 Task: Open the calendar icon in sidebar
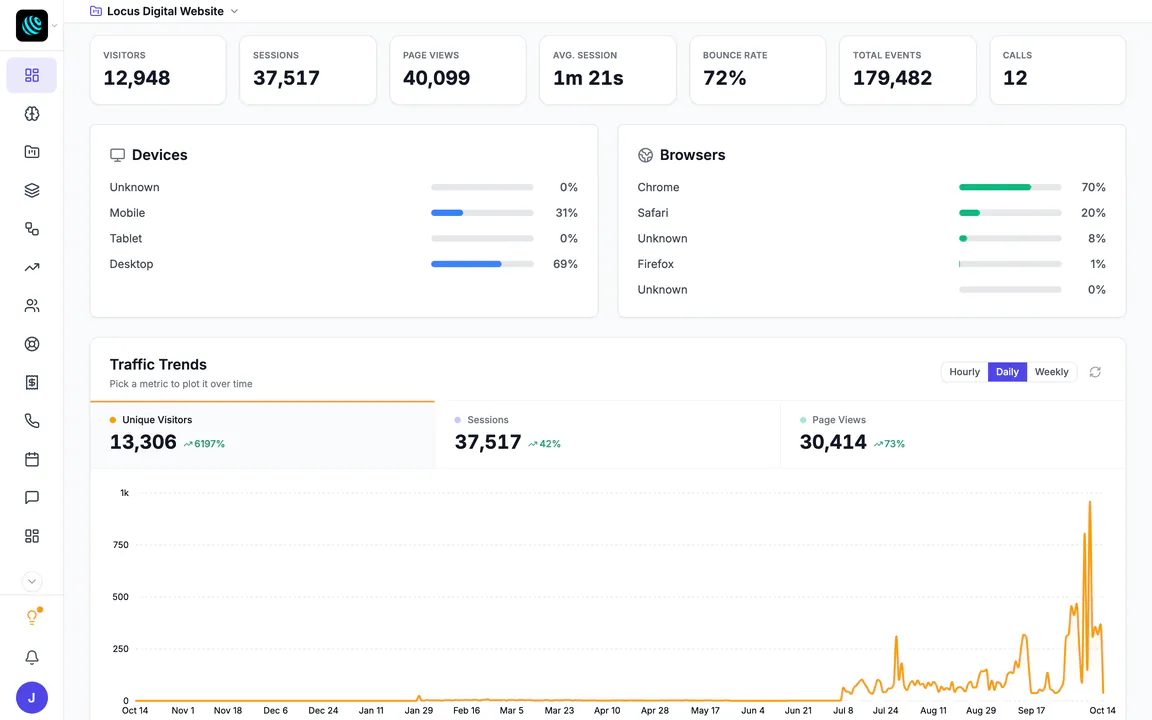coord(32,459)
